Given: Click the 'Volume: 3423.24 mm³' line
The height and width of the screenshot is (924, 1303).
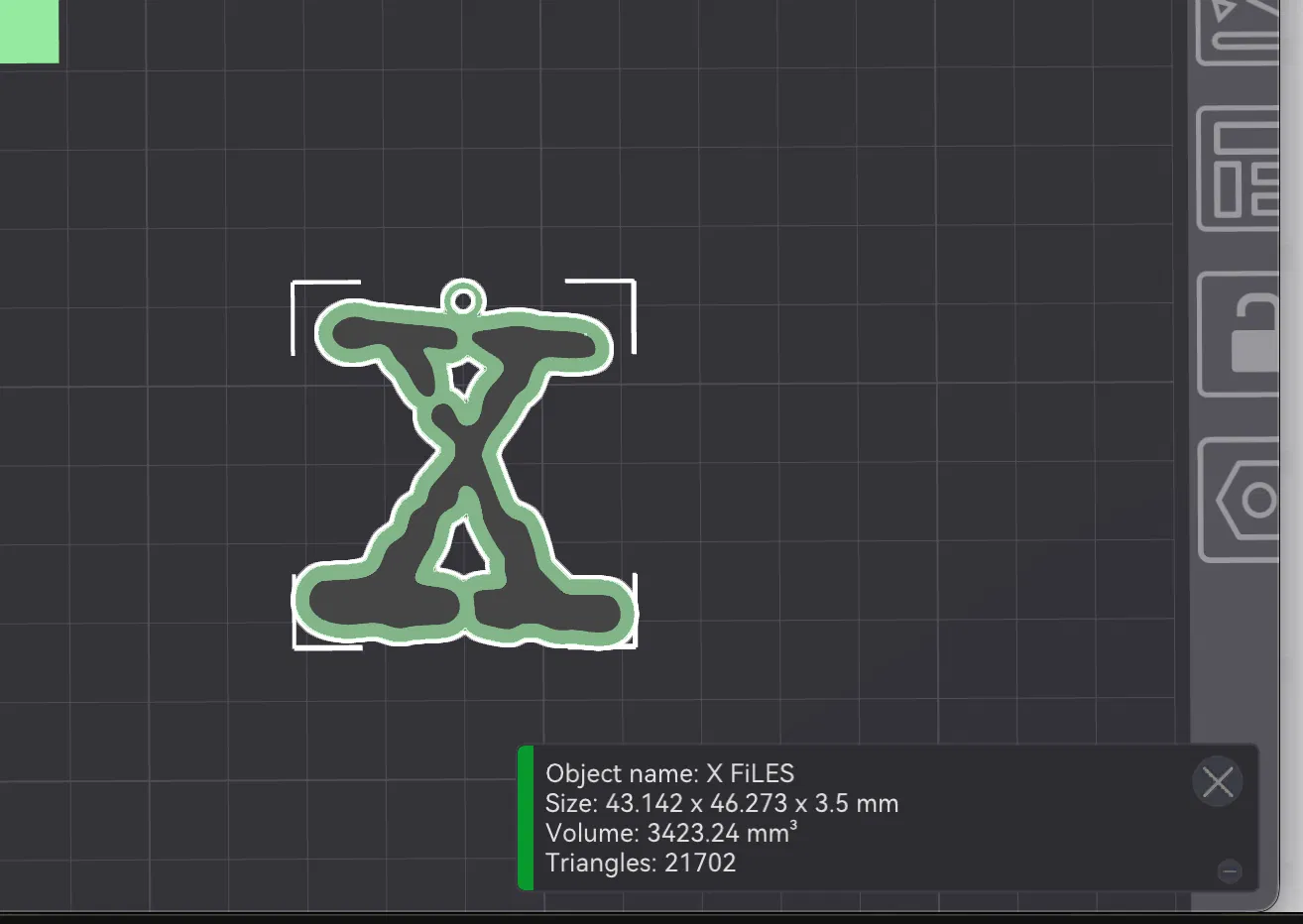Looking at the screenshot, I should [x=671, y=833].
